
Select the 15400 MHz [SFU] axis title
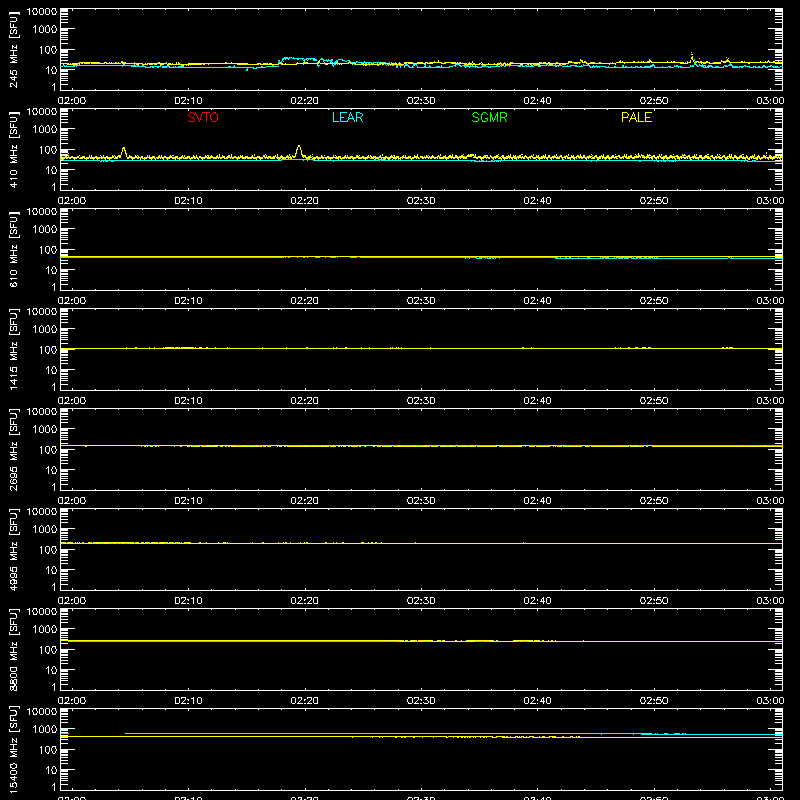coord(13,749)
